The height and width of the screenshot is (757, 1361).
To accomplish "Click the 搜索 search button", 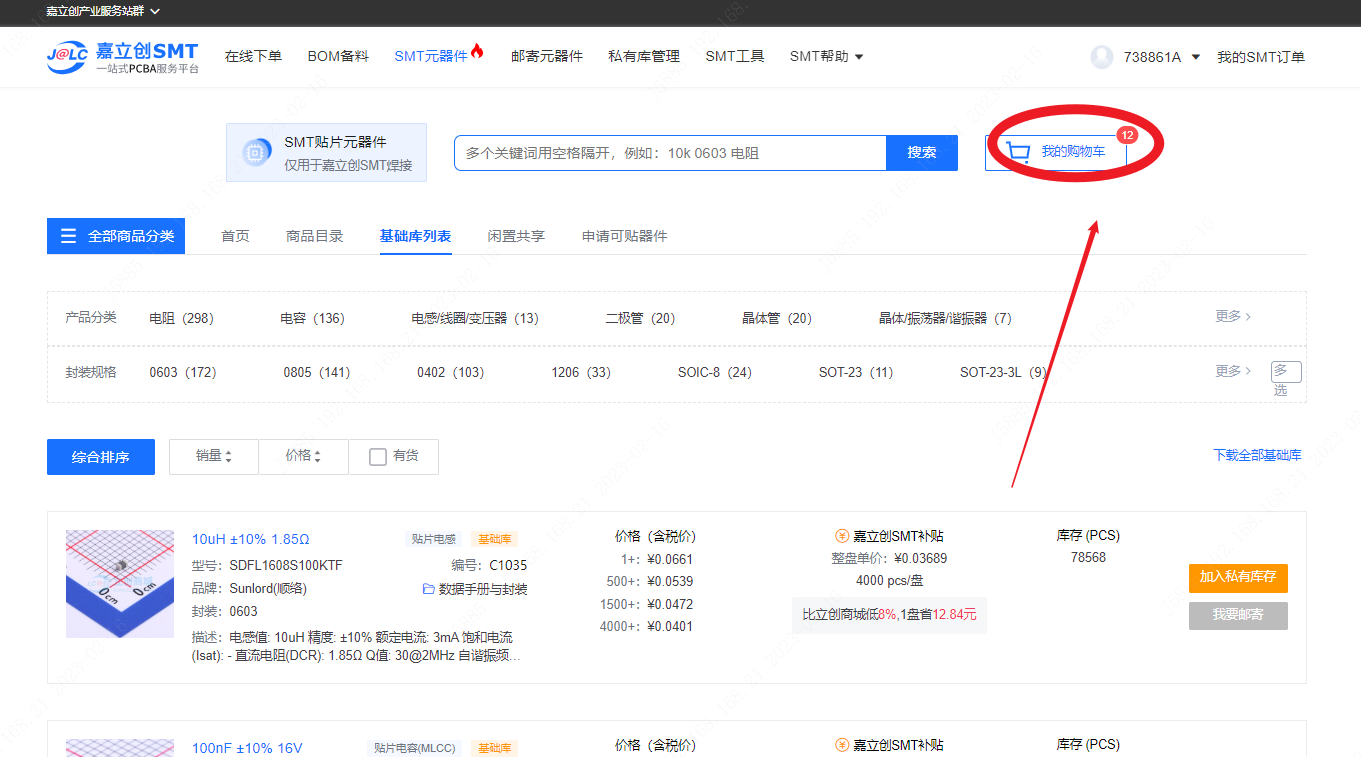I will tap(921, 153).
